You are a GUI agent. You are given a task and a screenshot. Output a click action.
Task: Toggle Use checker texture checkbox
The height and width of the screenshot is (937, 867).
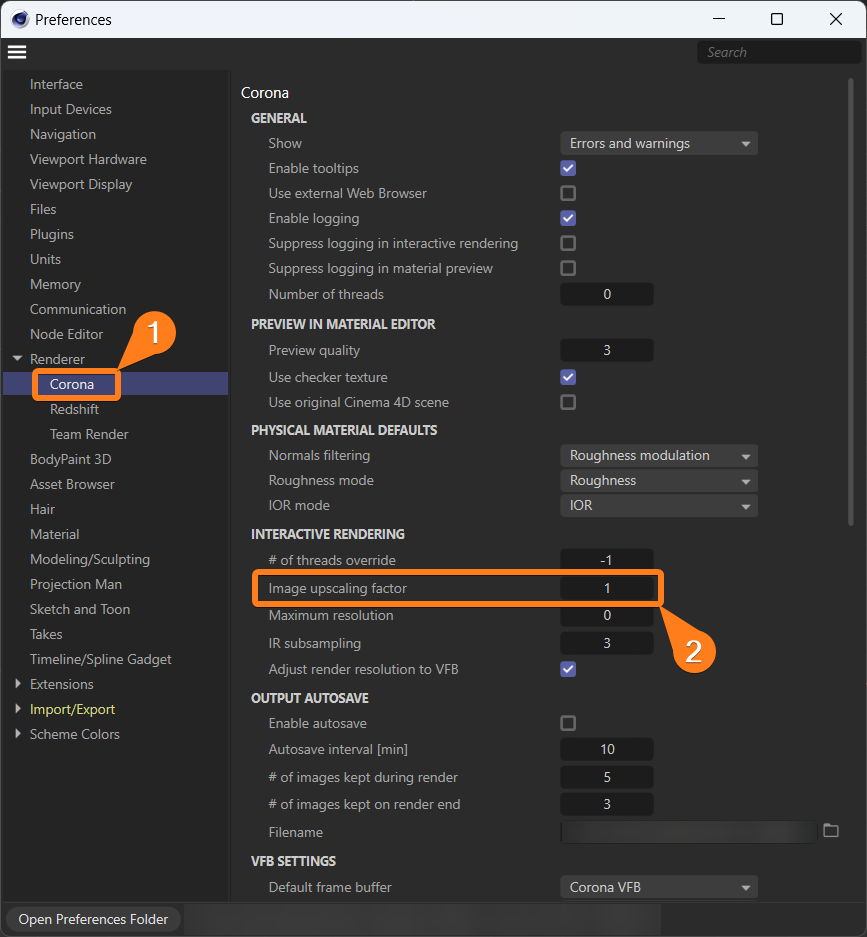(568, 377)
